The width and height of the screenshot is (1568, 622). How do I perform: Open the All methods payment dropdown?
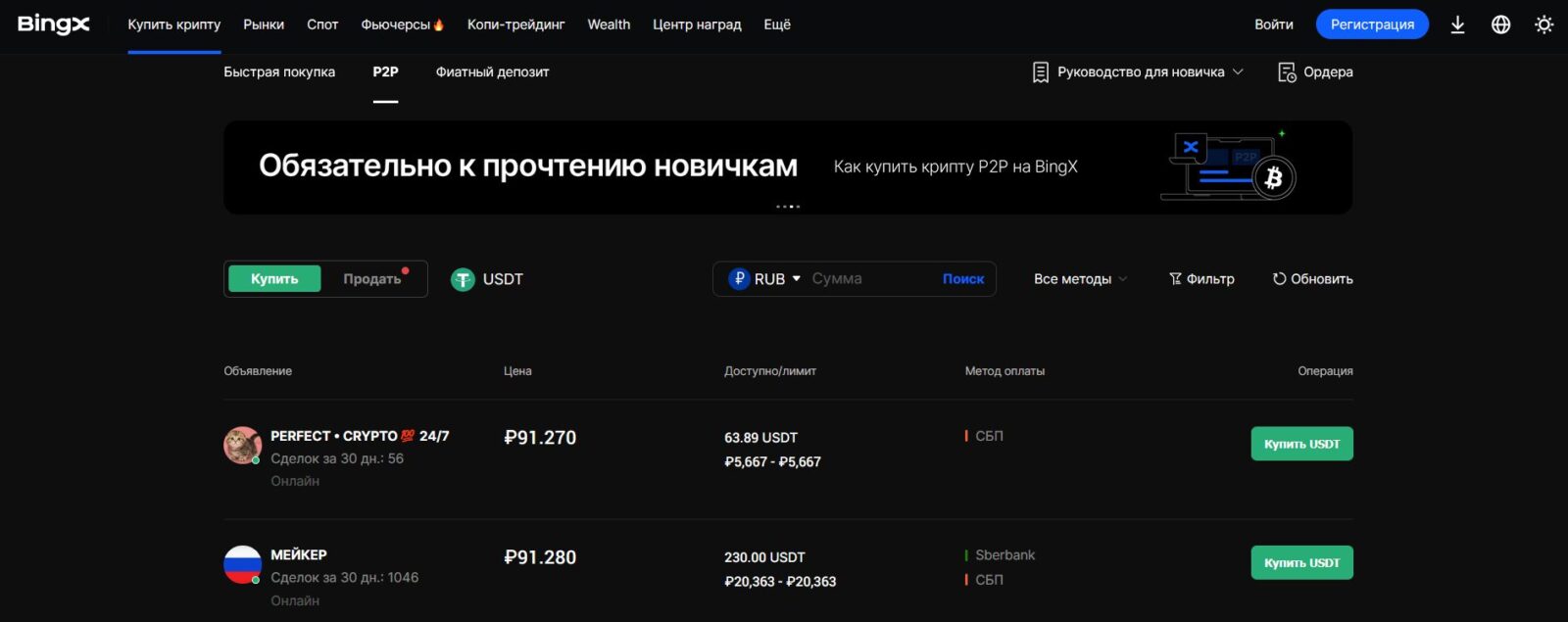(x=1080, y=279)
